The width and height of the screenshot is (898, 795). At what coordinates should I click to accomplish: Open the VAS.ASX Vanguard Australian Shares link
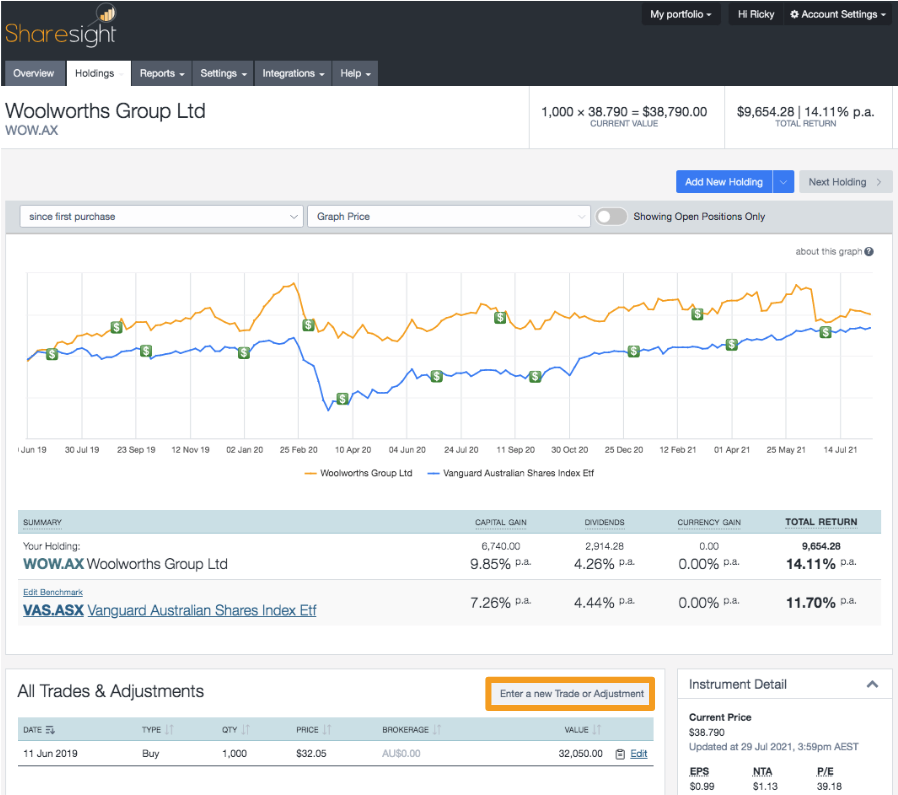(x=170, y=611)
